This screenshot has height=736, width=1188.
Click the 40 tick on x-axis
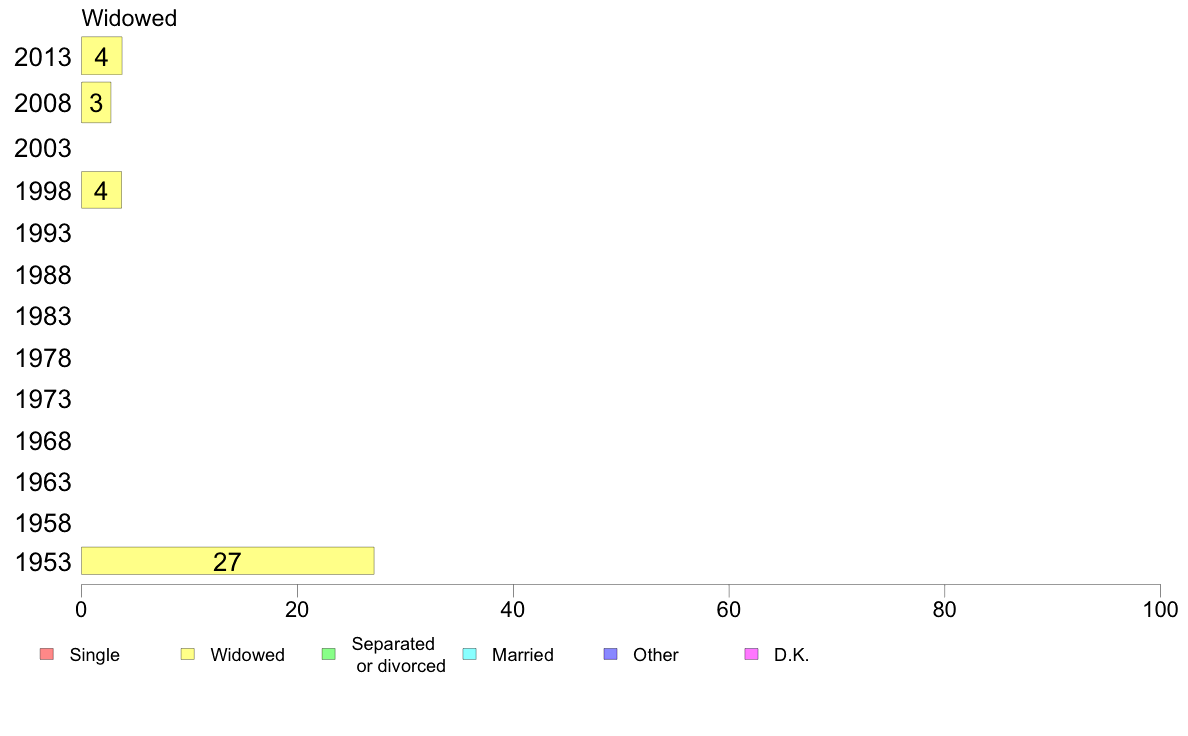pyautogui.click(x=513, y=609)
